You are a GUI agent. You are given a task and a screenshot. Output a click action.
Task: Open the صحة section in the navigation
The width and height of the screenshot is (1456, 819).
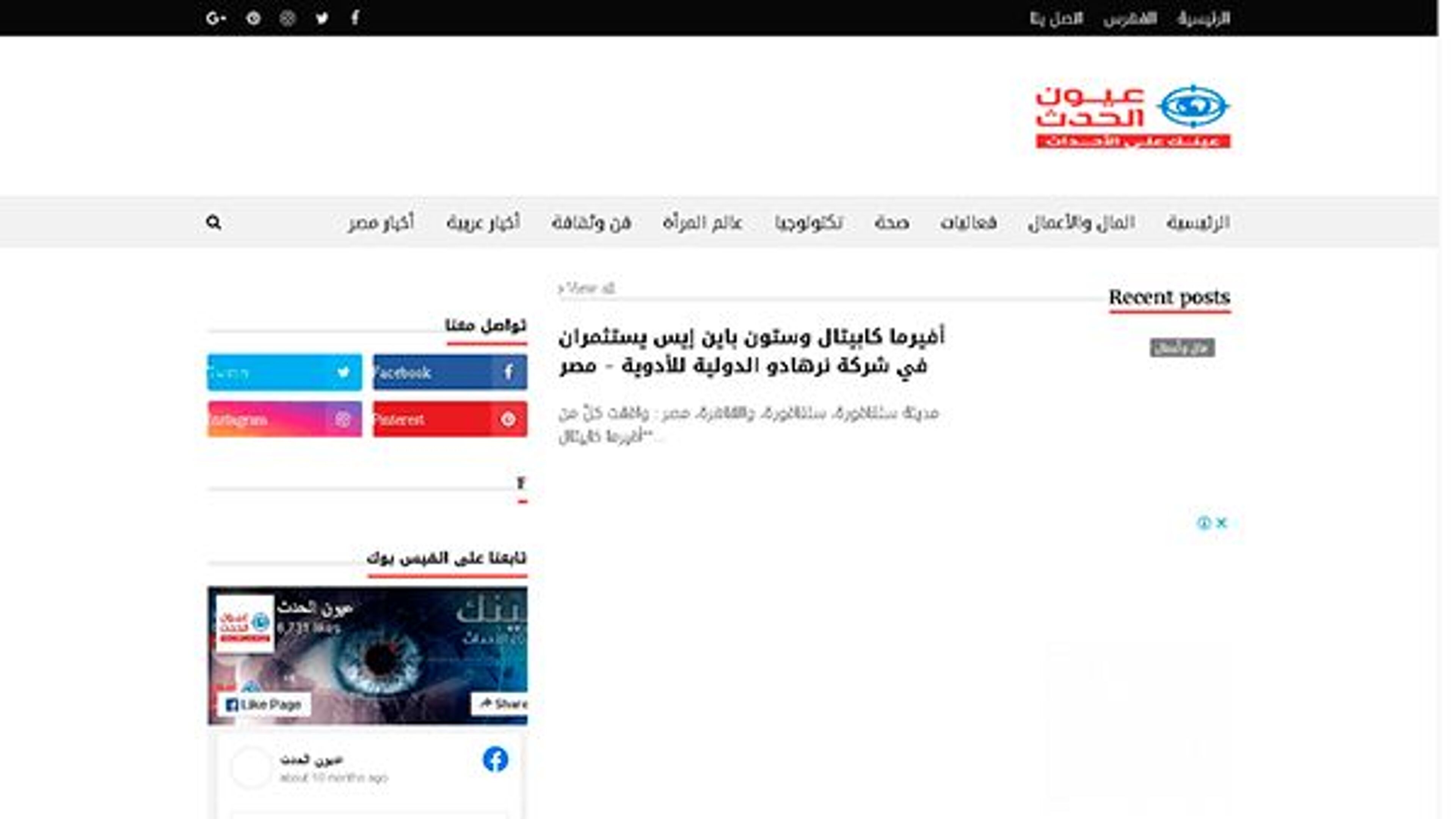(x=894, y=223)
